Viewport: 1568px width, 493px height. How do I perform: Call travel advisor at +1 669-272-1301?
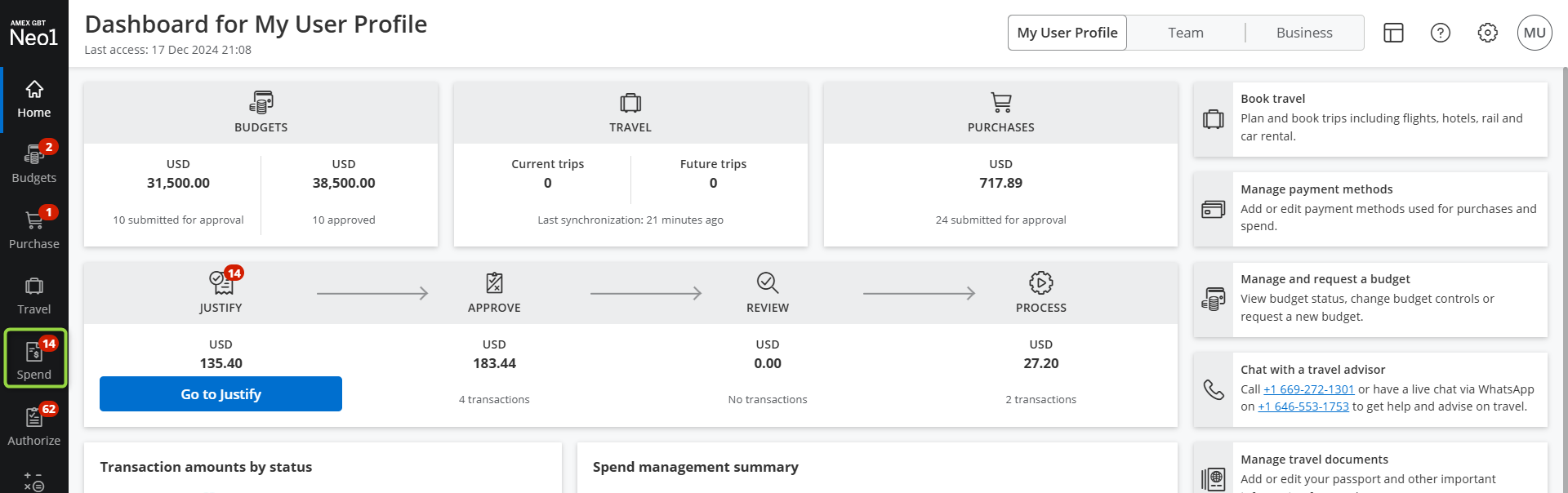1308,389
